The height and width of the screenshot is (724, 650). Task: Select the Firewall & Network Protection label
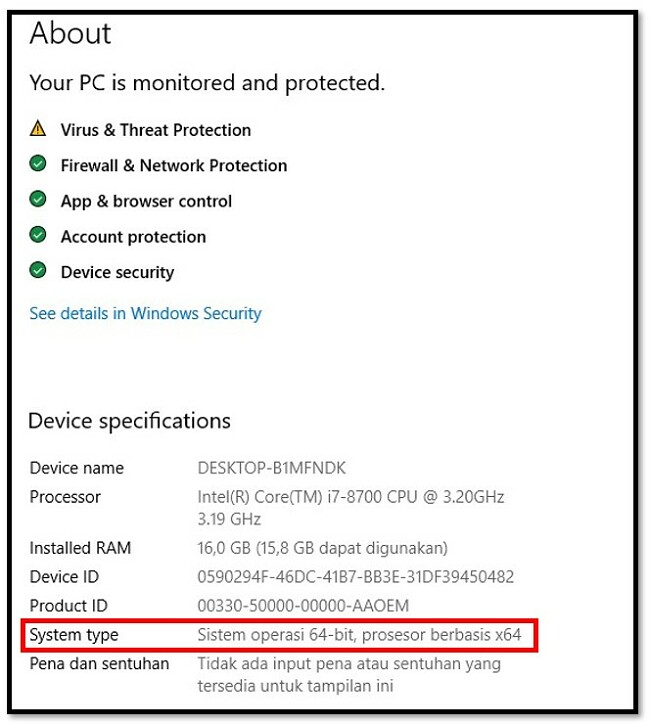[x=174, y=165]
